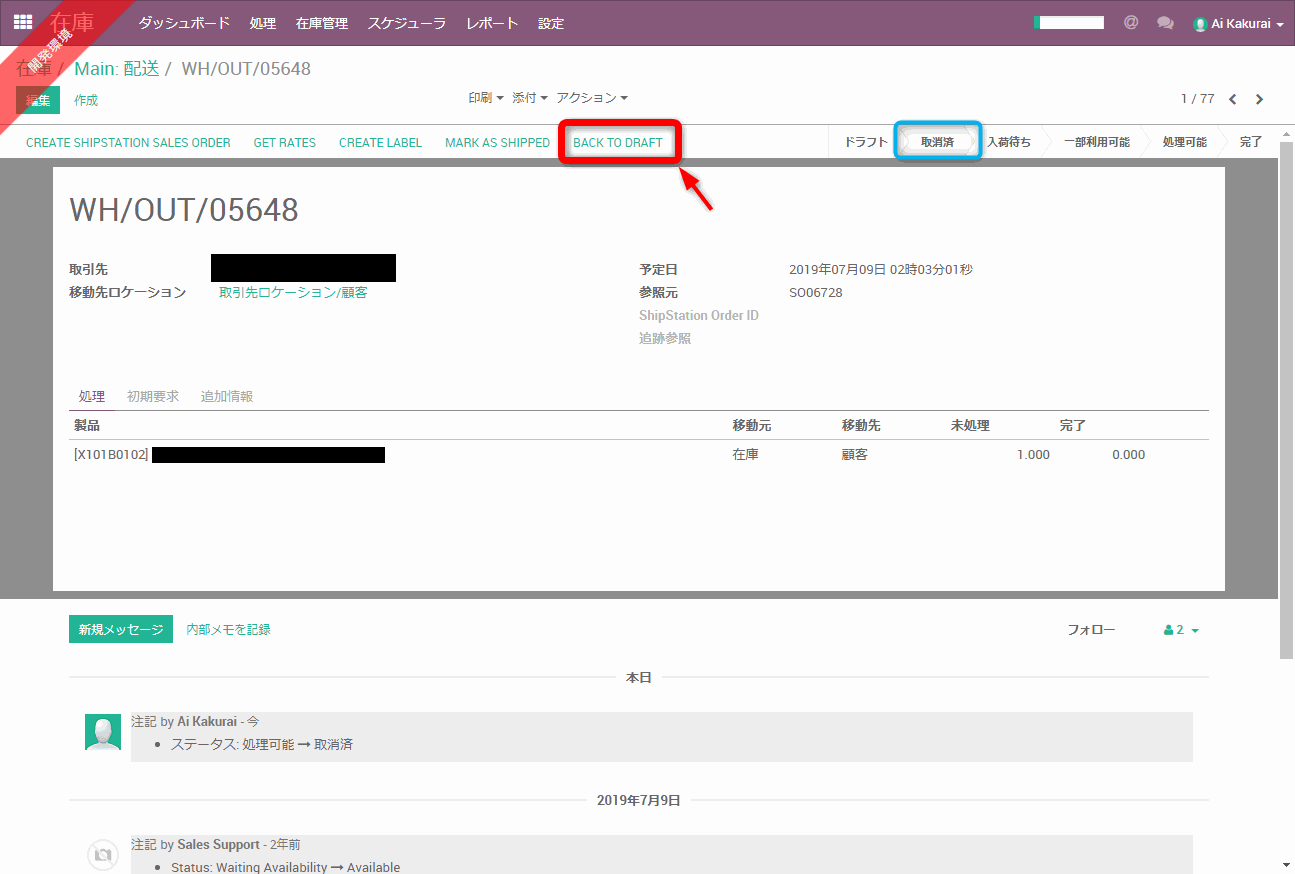Expand the 印刷 dropdown
The image size is (1295, 874).
[485, 98]
